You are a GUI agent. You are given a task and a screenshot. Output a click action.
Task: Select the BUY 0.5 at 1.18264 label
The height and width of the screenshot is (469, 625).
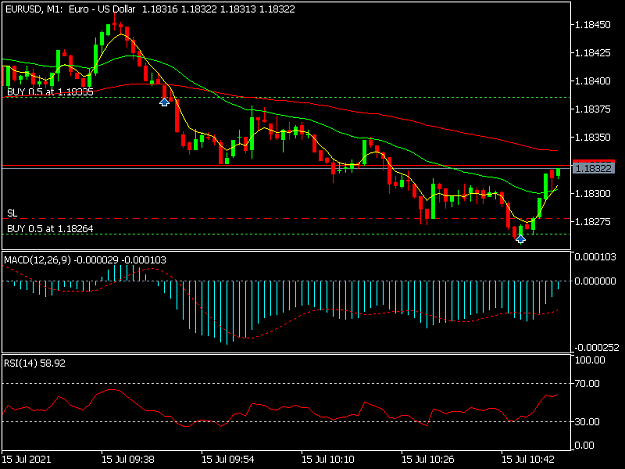[50, 229]
